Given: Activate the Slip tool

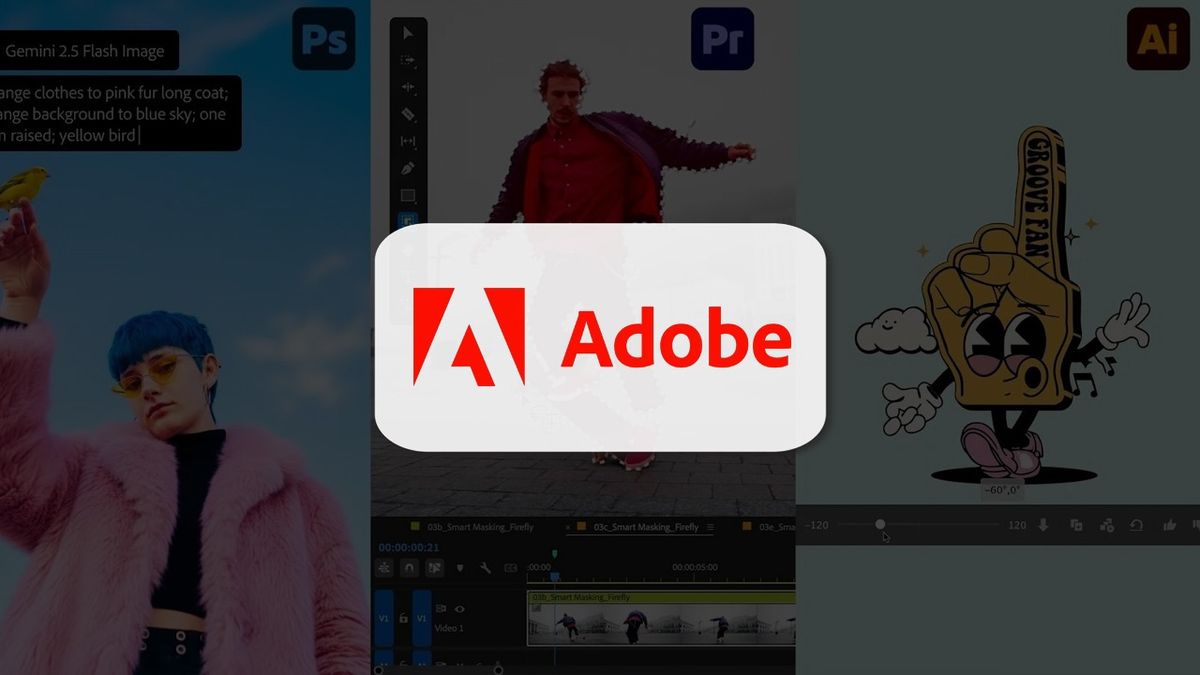Looking at the screenshot, I should [x=408, y=141].
